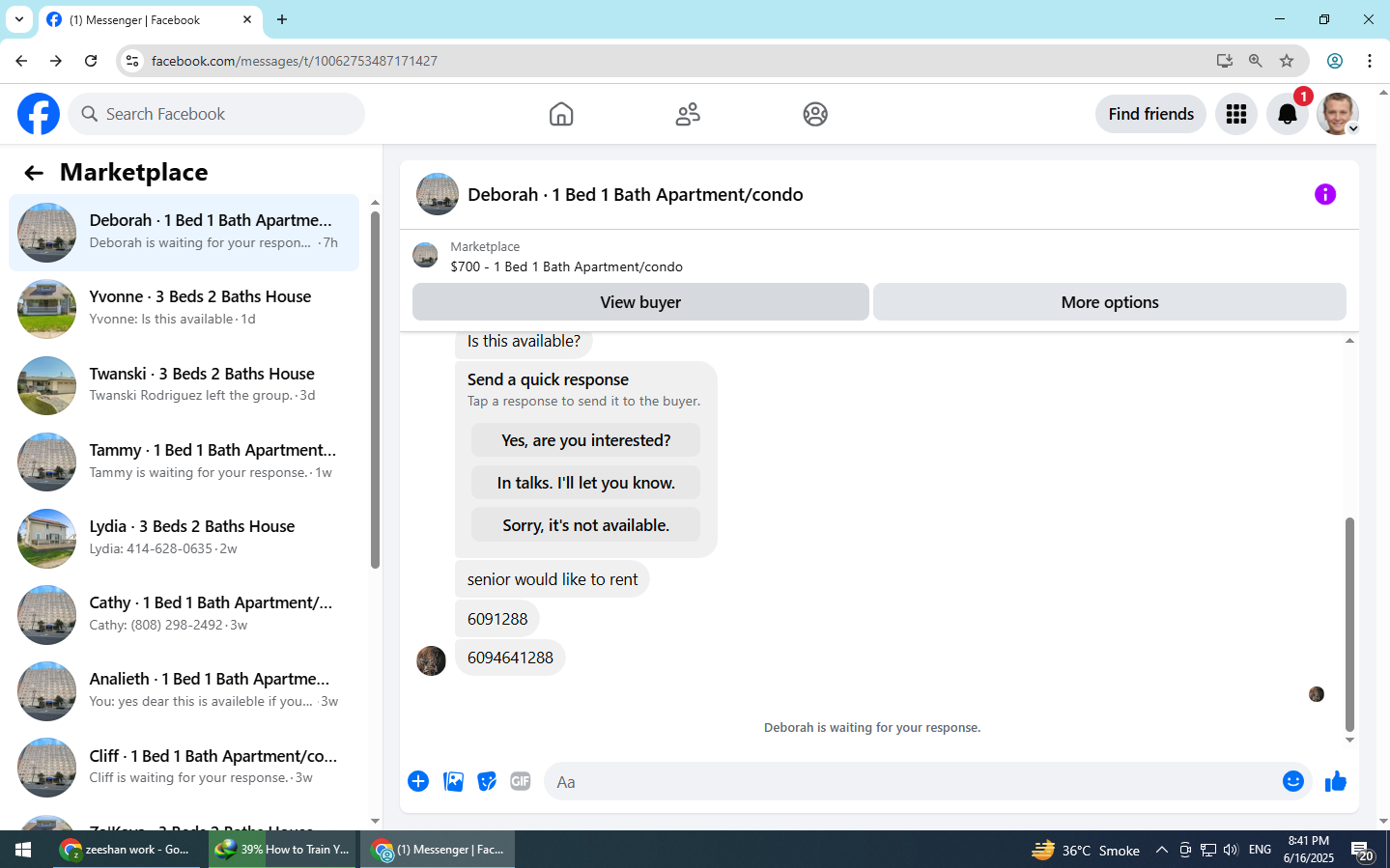Open the Groups icon in top navigation
Screen dimensions: 1390x868
pos(815,114)
